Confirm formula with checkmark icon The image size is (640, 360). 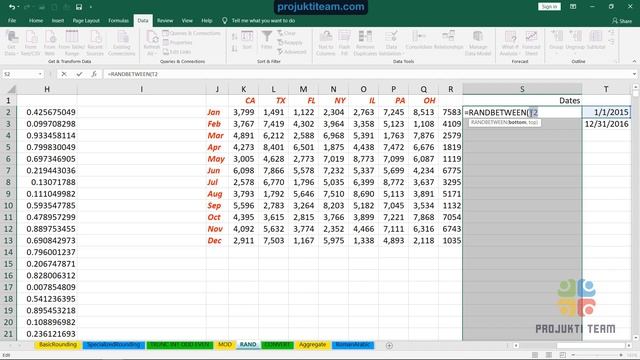[79, 74]
